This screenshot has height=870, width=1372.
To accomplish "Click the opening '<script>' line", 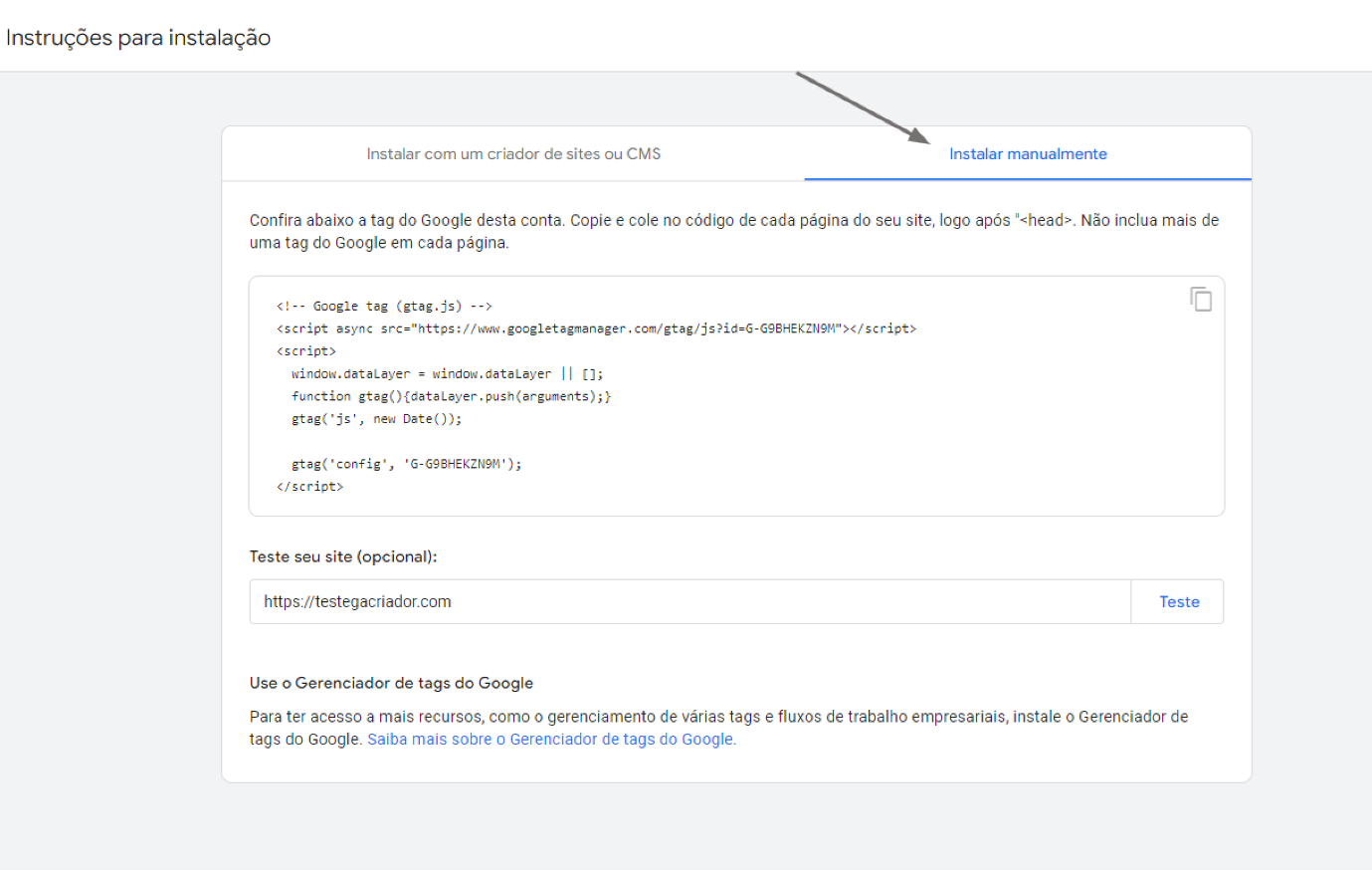I will pyautogui.click(x=306, y=351).
